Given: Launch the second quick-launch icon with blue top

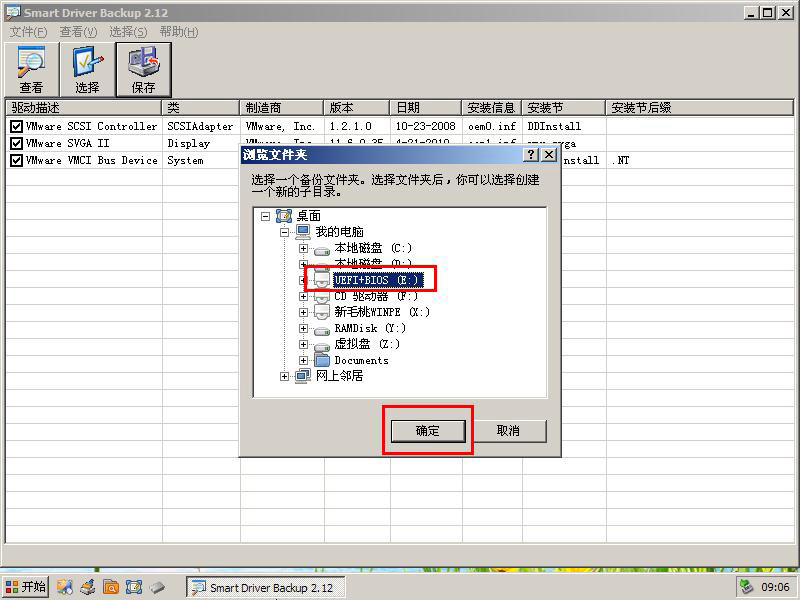Looking at the screenshot, I should (x=88, y=587).
